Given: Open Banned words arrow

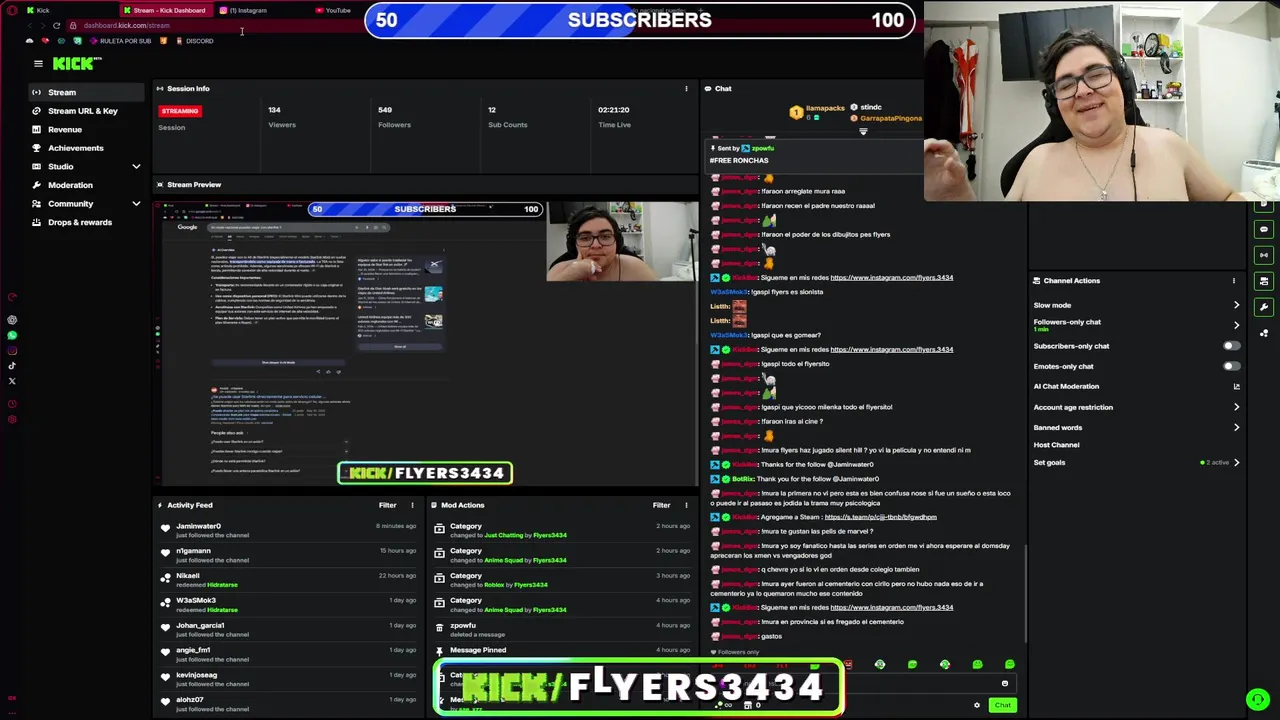Looking at the screenshot, I should (x=1236, y=427).
